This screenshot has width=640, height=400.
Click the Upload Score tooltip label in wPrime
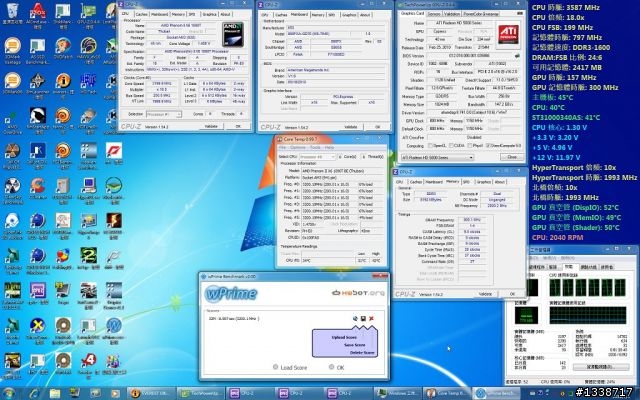click(x=344, y=338)
